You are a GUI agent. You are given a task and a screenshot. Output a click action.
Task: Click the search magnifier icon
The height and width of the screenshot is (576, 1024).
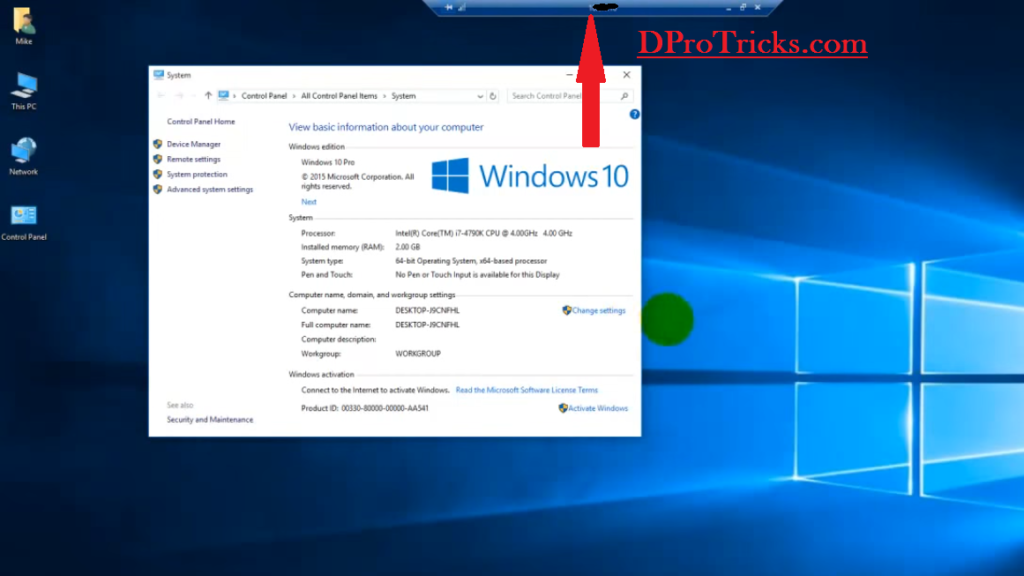624,96
